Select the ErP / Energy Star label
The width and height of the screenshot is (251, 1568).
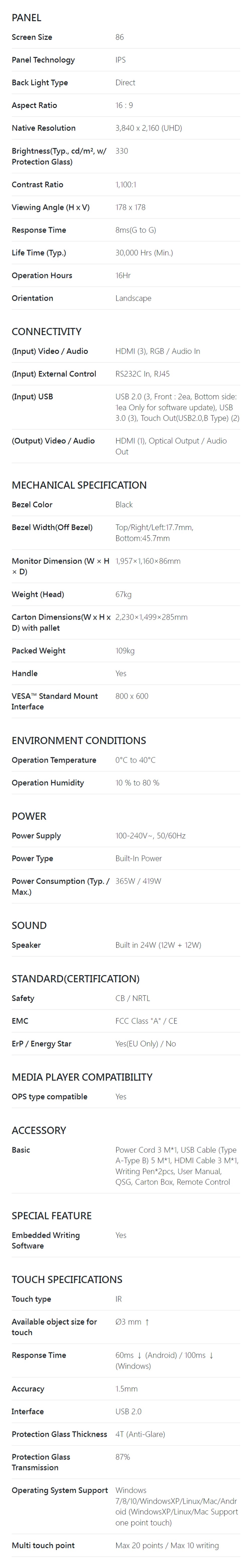click(41, 1044)
